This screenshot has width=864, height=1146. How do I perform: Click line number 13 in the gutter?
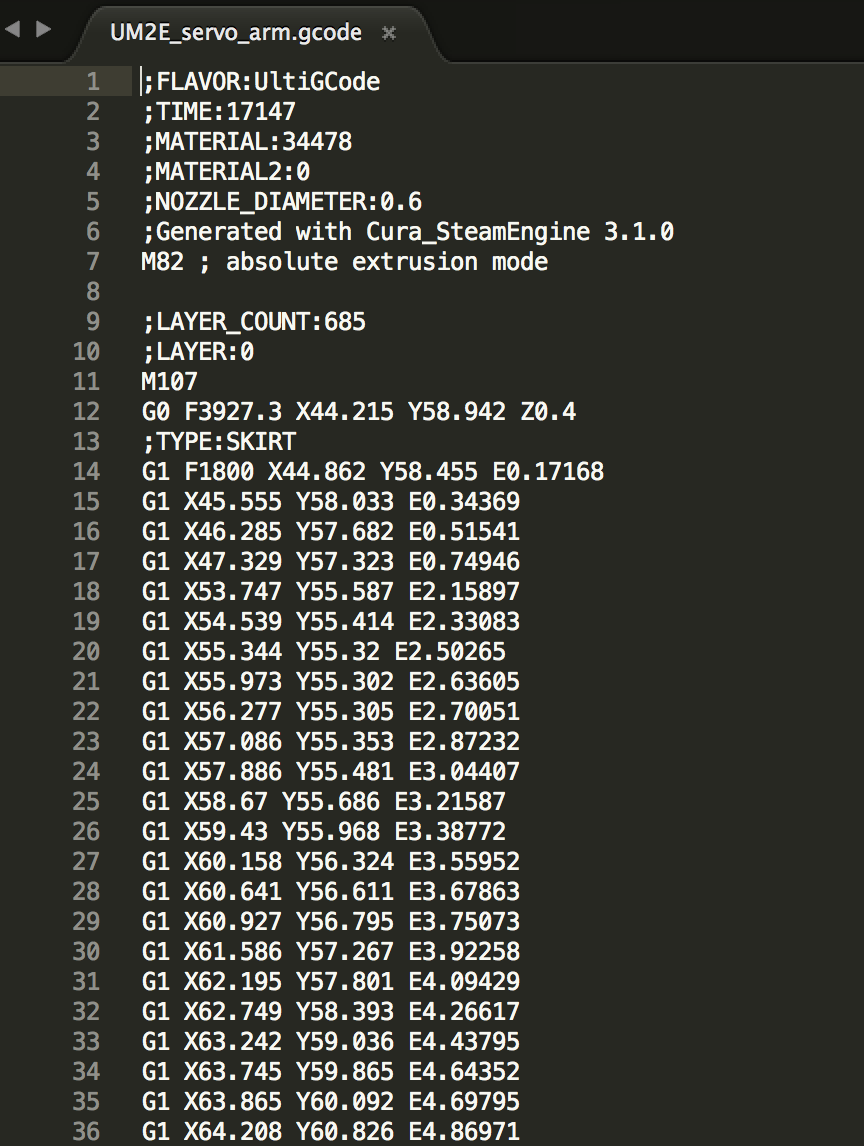pos(87,441)
